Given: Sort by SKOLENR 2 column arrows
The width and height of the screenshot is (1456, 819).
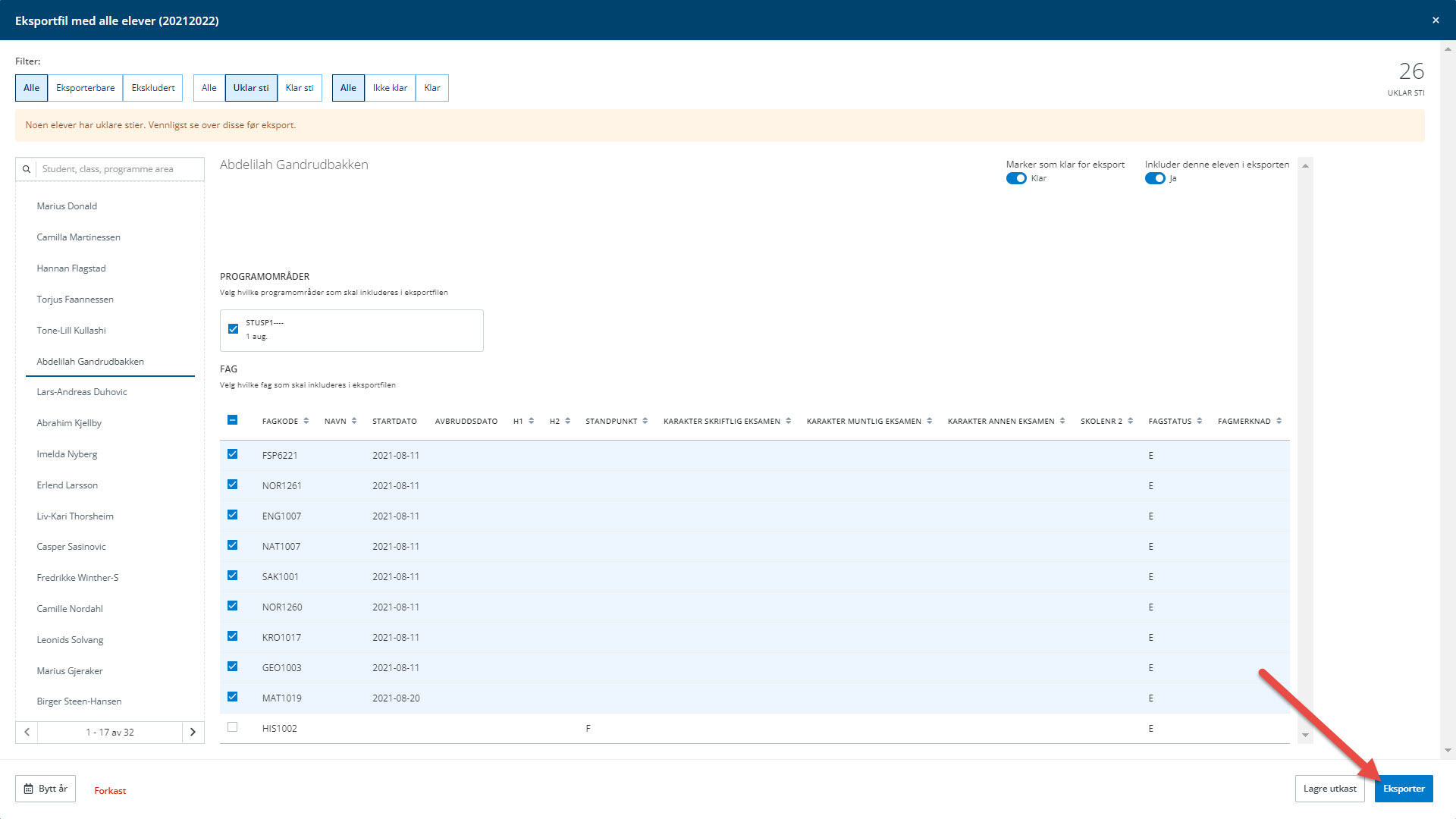Looking at the screenshot, I should [x=1131, y=421].
